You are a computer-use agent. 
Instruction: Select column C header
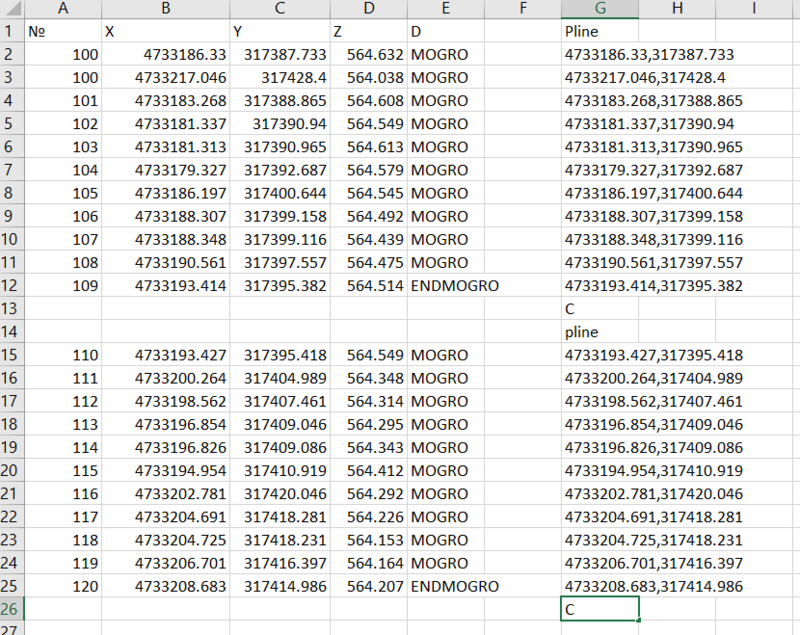click(280, 9)
